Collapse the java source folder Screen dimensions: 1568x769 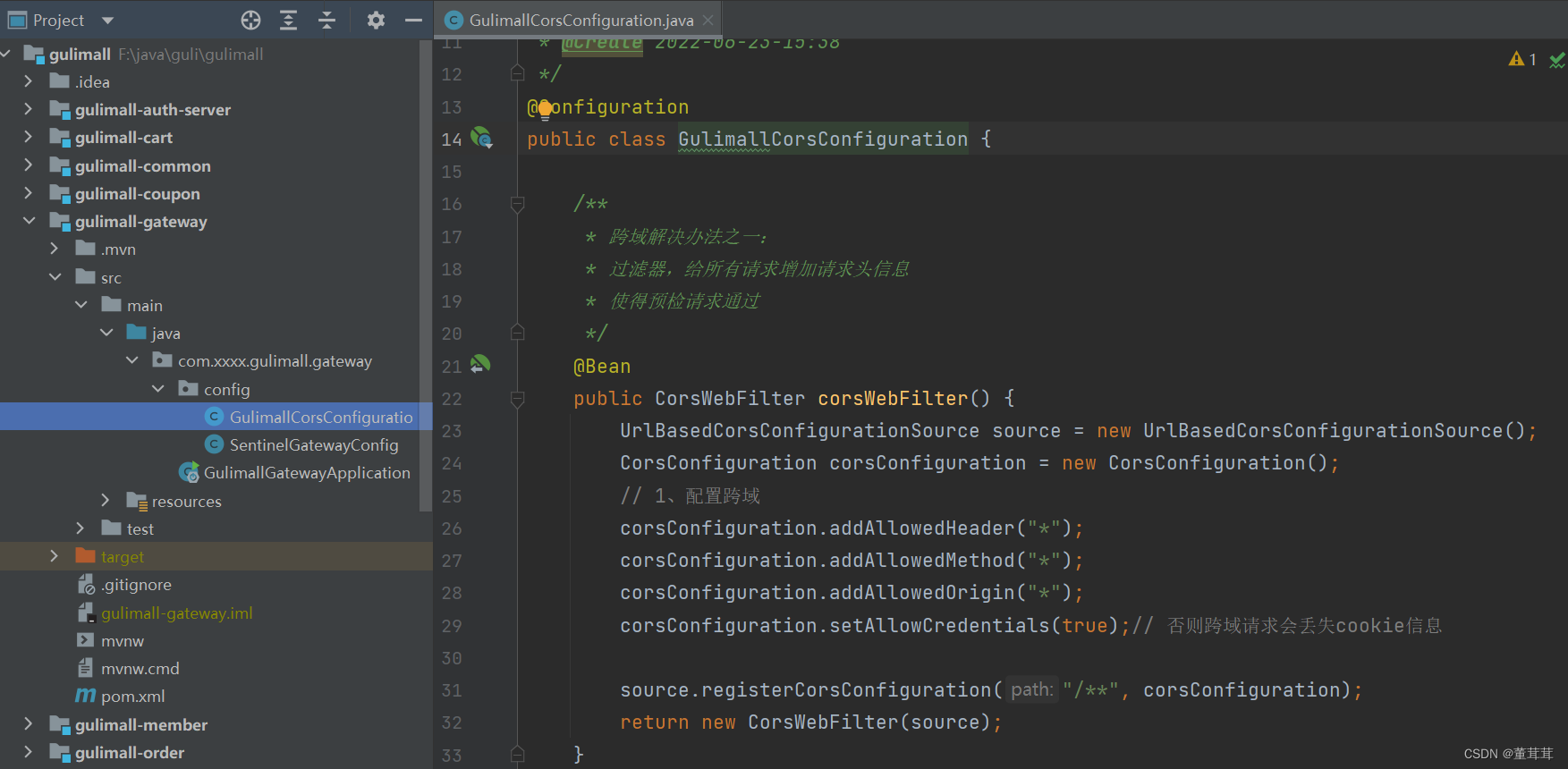(x=106, y=333)
